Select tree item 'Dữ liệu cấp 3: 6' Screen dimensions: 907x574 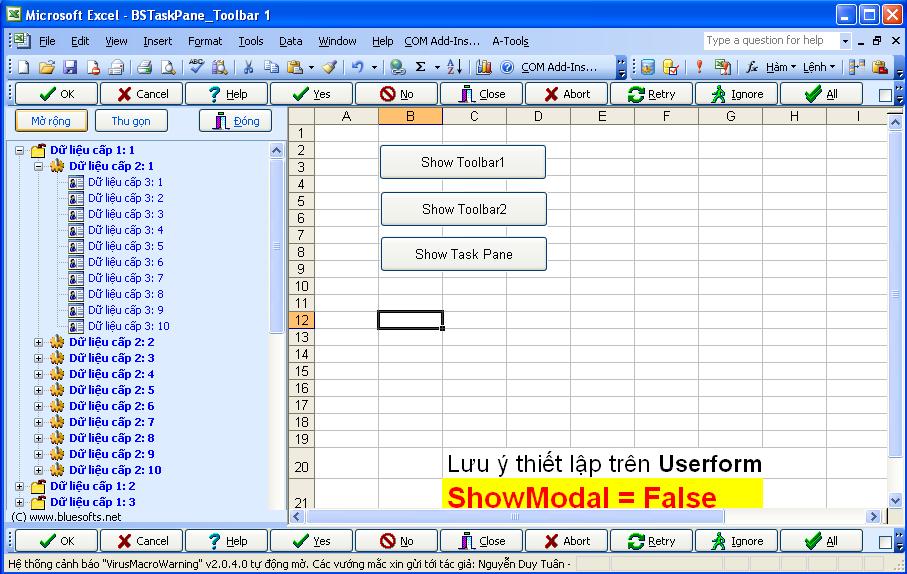[125, 262]
